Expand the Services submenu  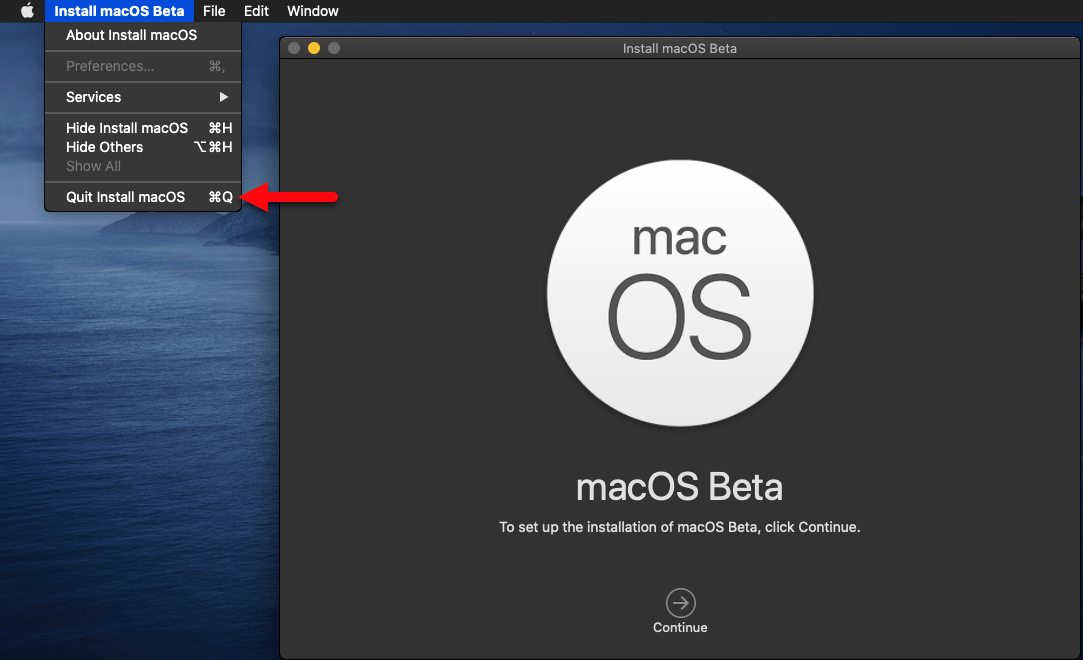(143, 97)
